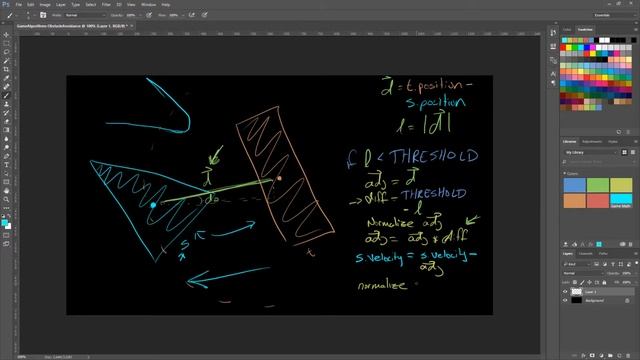Toggle pressure for opacity button
The image size is (640, 360).
(149, 15)
